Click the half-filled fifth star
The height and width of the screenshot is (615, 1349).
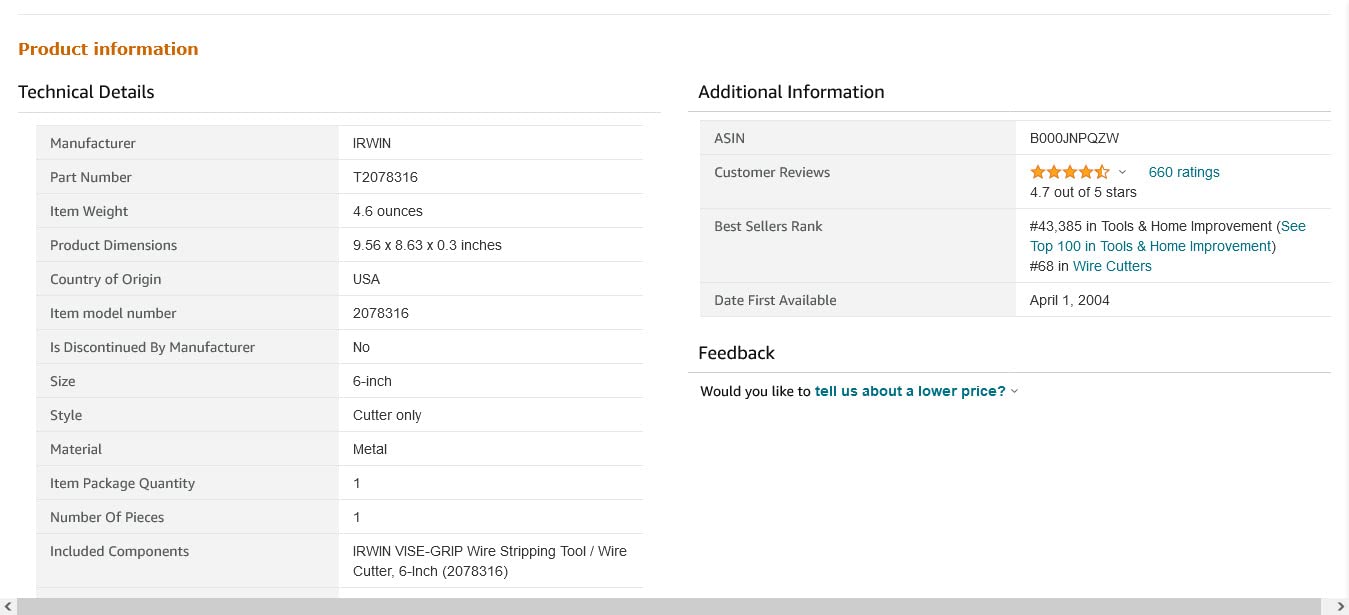1101,171
